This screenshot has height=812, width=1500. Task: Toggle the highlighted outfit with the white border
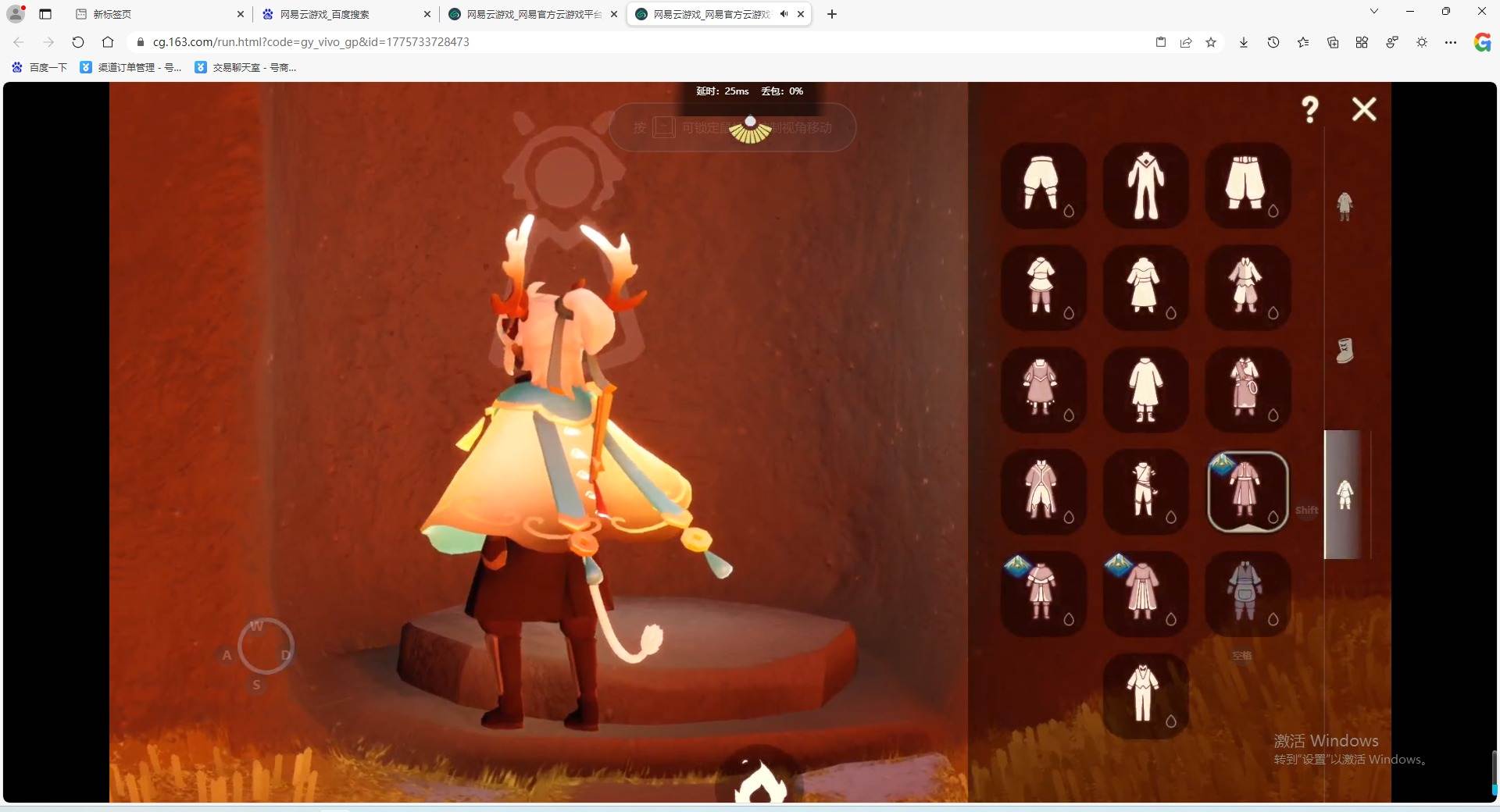click(x=1247, y=492)
